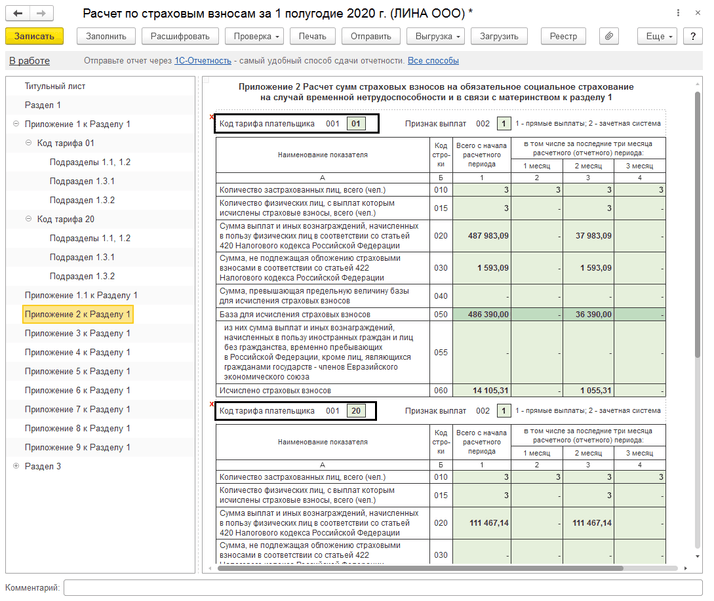This screenshot has width=714, height=601.
Task: Open the Еще menu
Action: tap(659, 36)
